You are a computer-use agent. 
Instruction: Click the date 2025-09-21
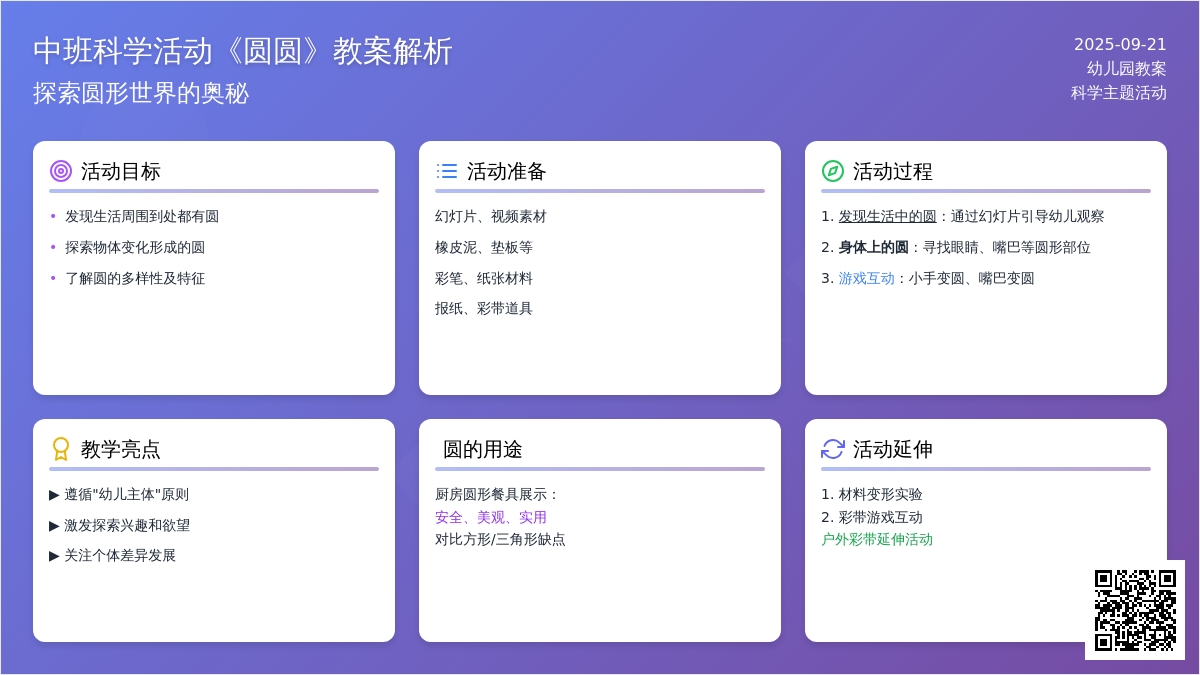point(1120,44)
